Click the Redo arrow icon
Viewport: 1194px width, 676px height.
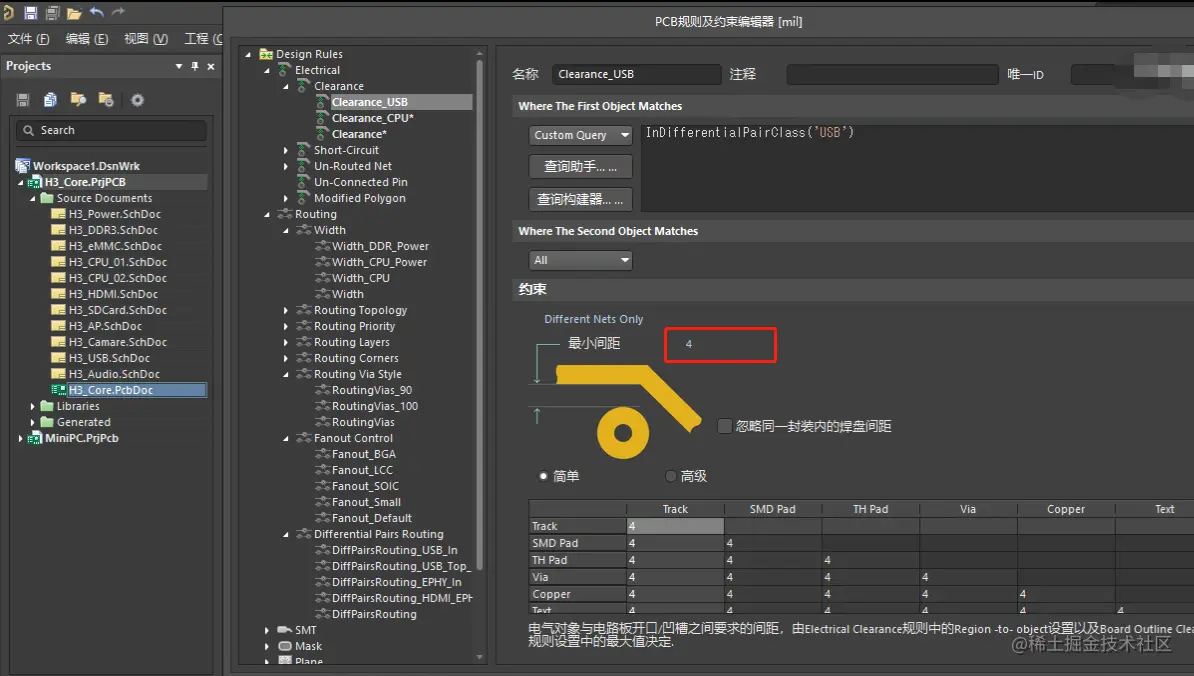(118, 12)
